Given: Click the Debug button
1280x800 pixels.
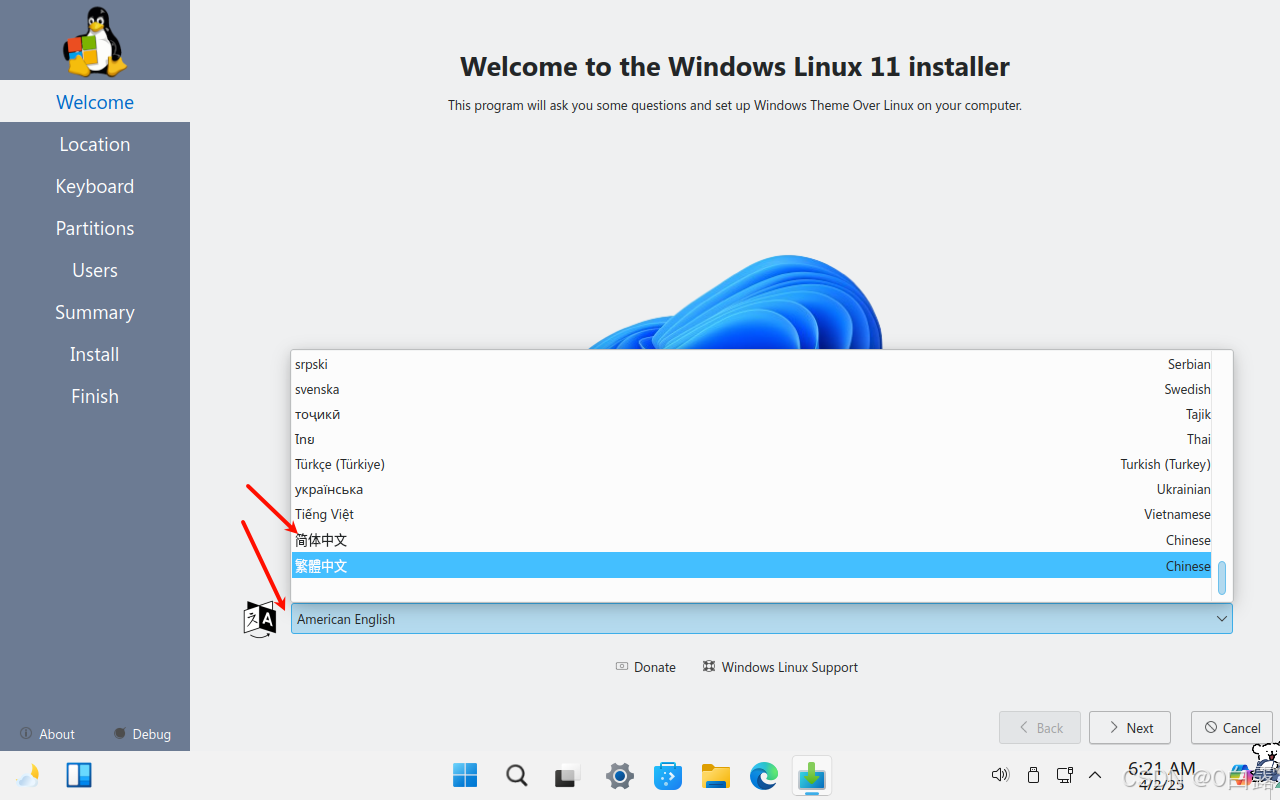Looking at the screenshot, I should (x=142, y=734).
